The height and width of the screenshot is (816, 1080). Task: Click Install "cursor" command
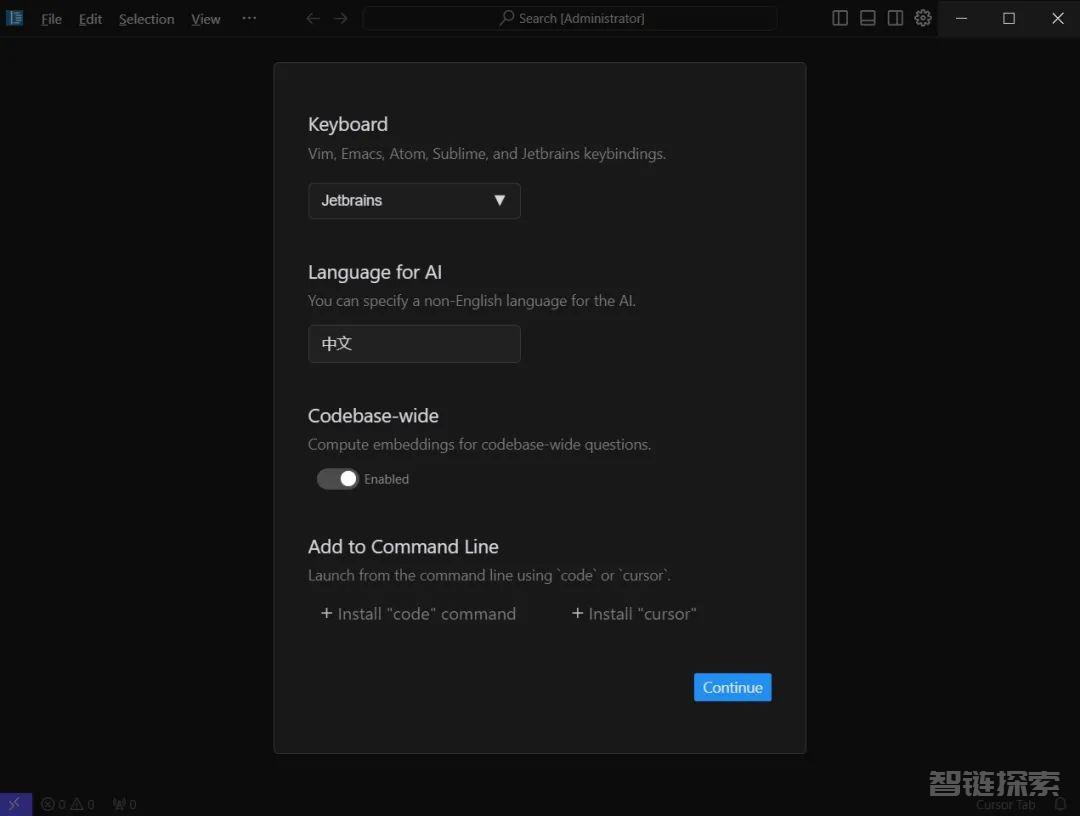point(634,614)
